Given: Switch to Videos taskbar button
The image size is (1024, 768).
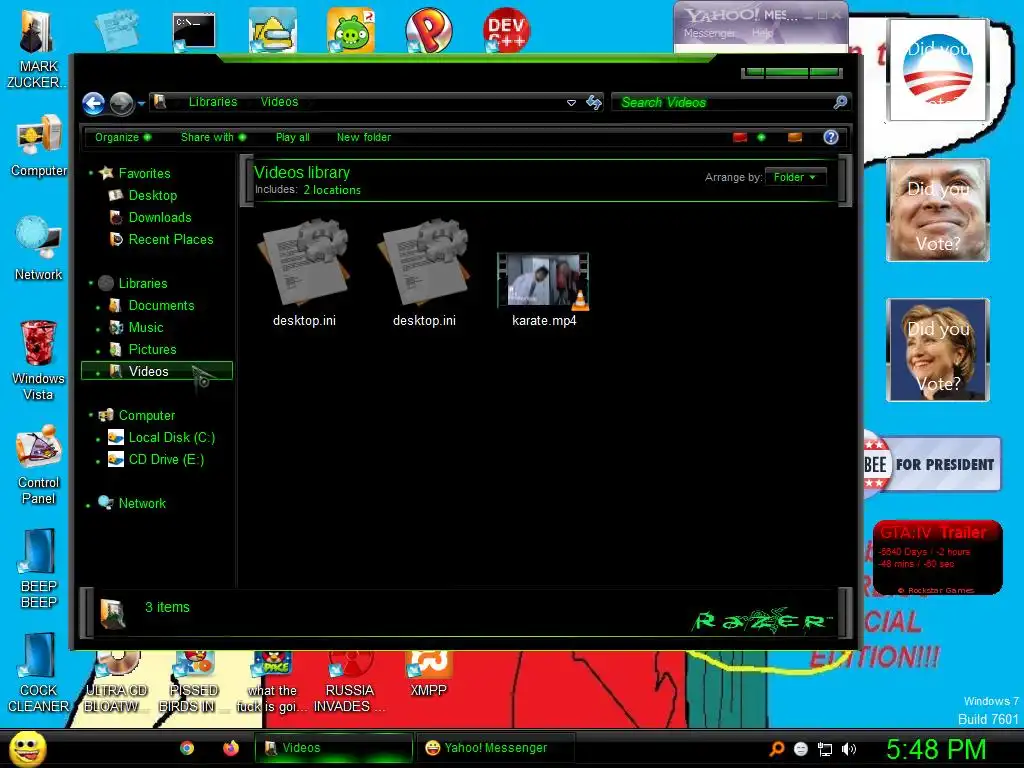Looking at the screenshot, I should point(334,748).
